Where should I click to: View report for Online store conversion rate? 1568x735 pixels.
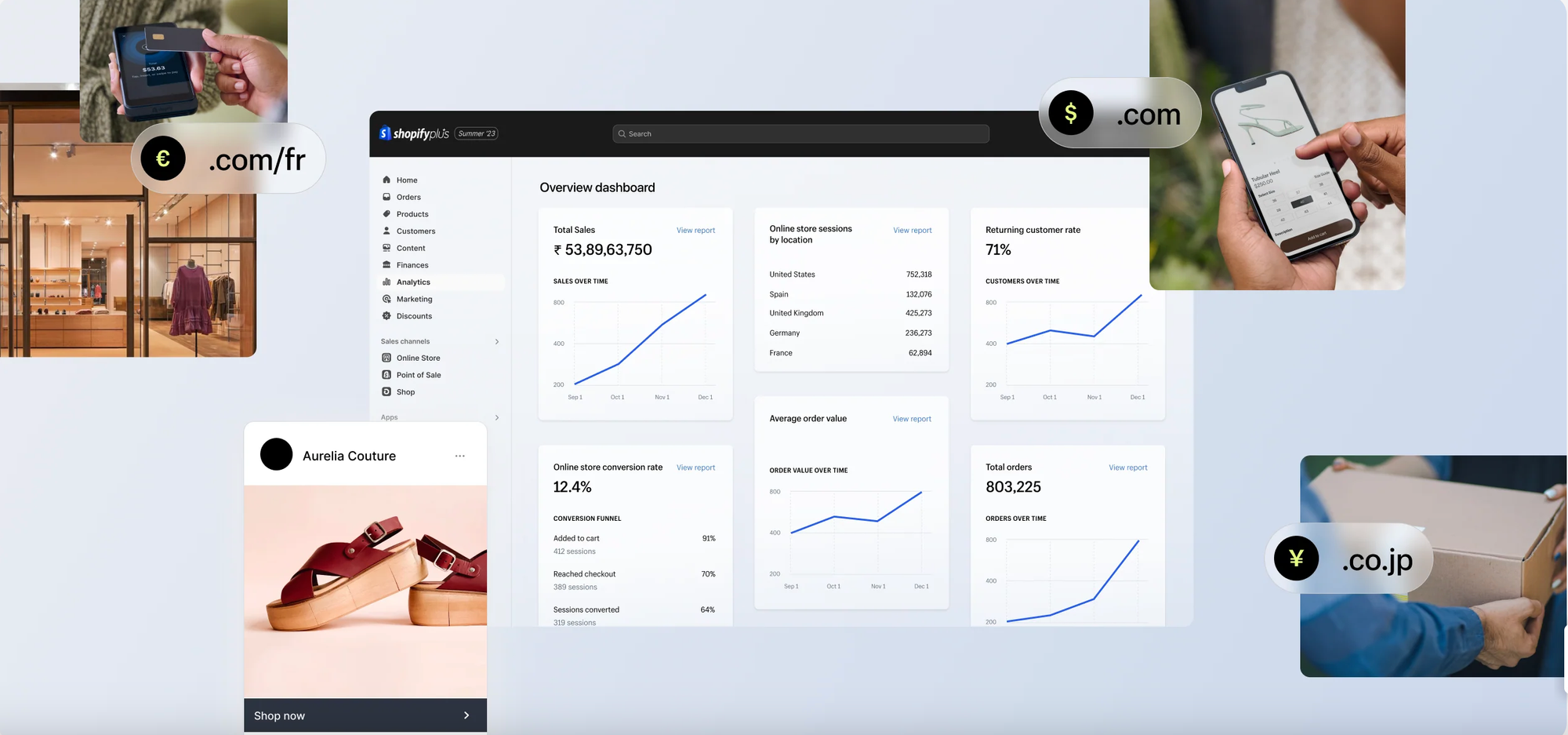tap(695, 468)
